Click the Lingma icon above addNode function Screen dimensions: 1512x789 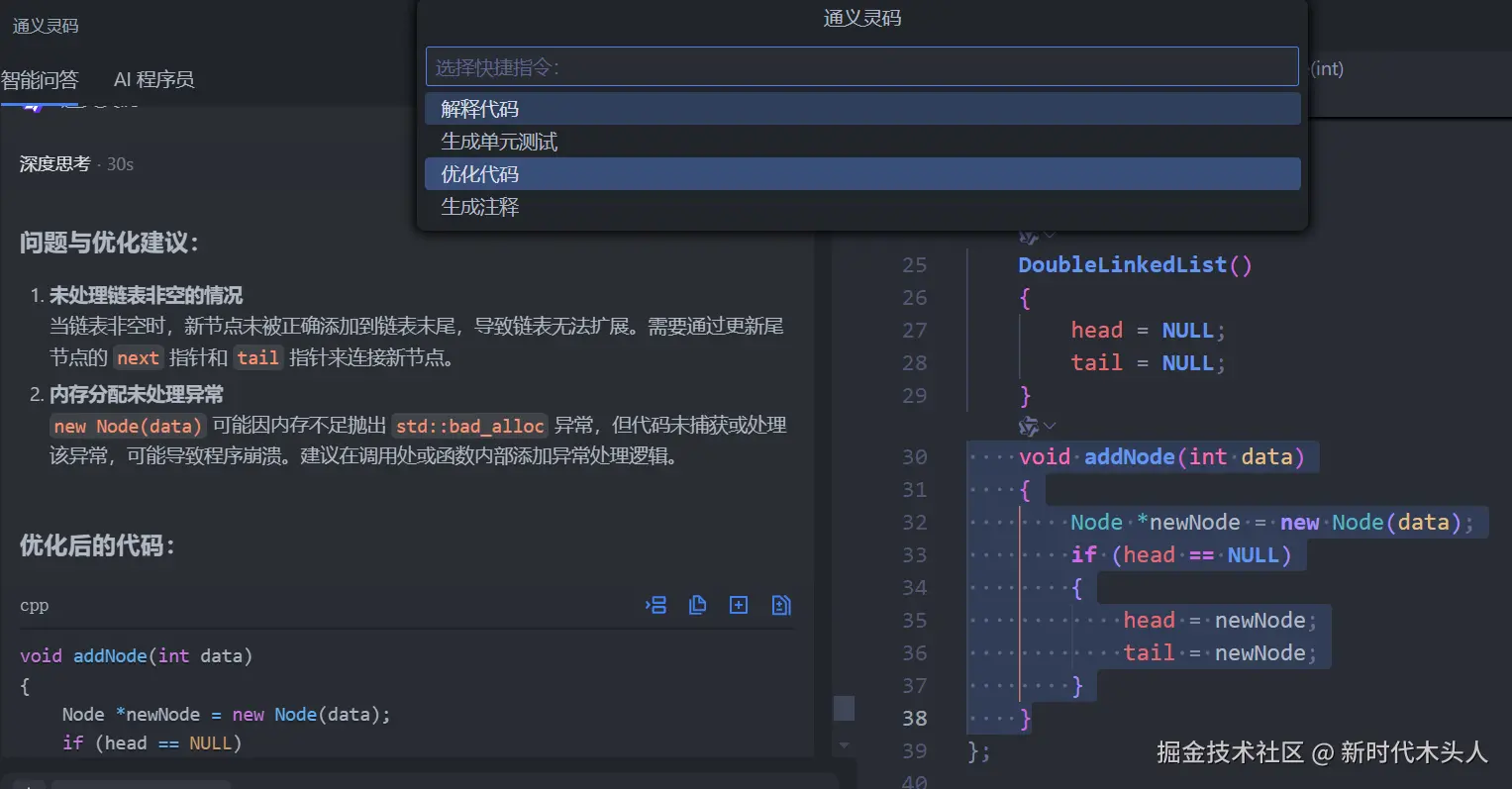1029,426
